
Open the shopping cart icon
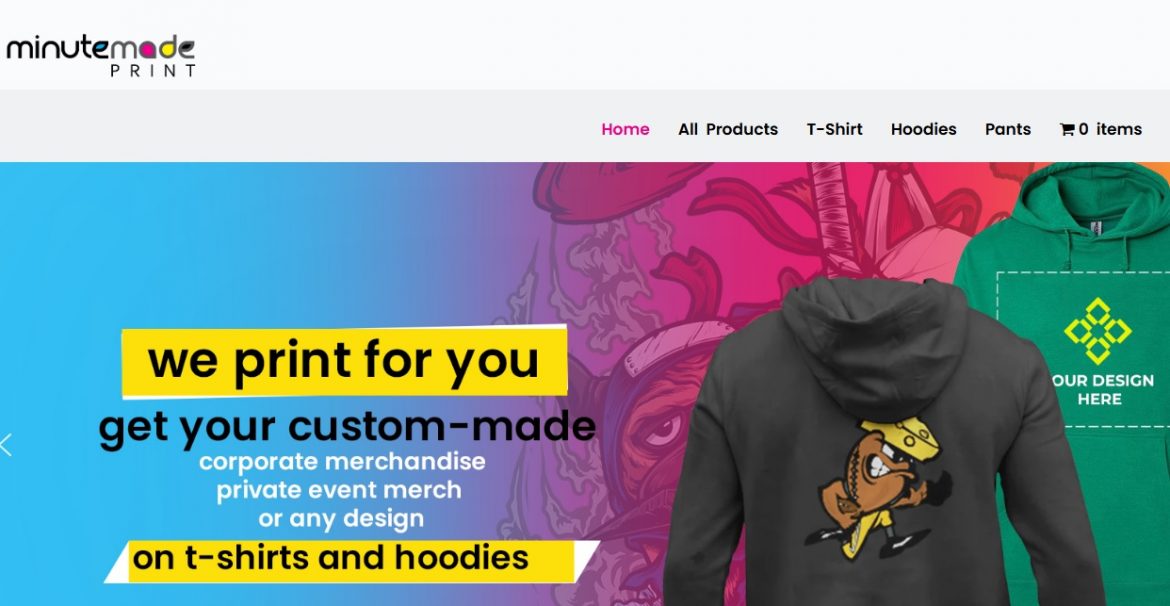pyautogui.click(x=1066, y=130)
